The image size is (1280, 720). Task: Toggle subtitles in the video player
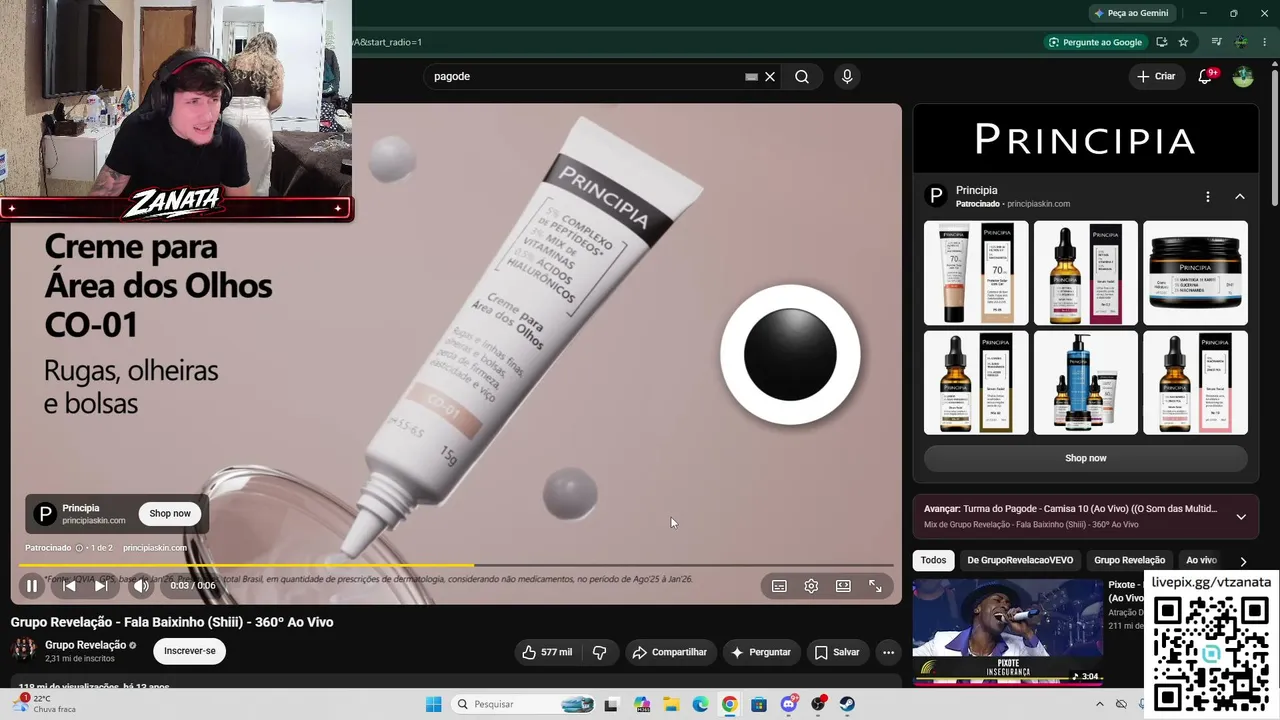pos(779,586)
